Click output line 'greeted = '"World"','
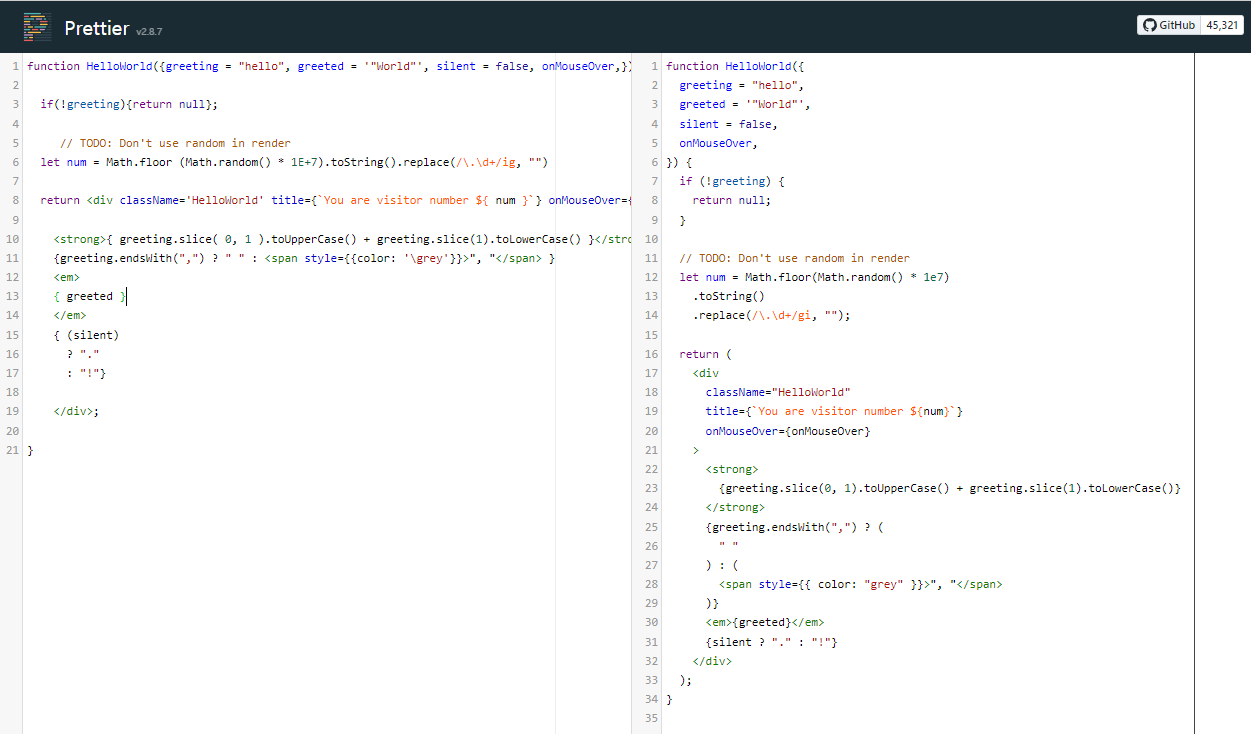The image size is (1251, 734). 745,104
